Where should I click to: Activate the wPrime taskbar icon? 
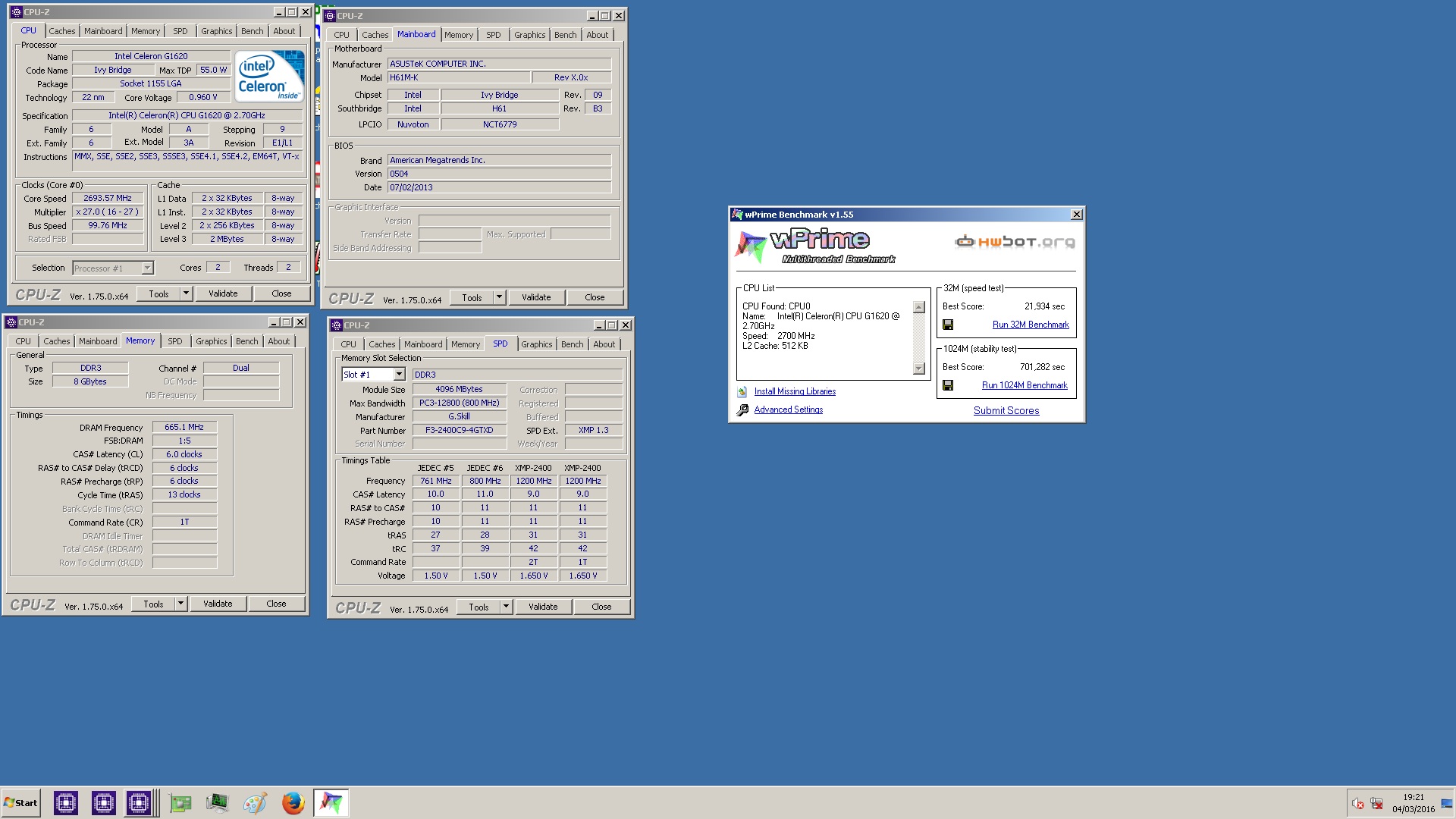coord(331,802)
